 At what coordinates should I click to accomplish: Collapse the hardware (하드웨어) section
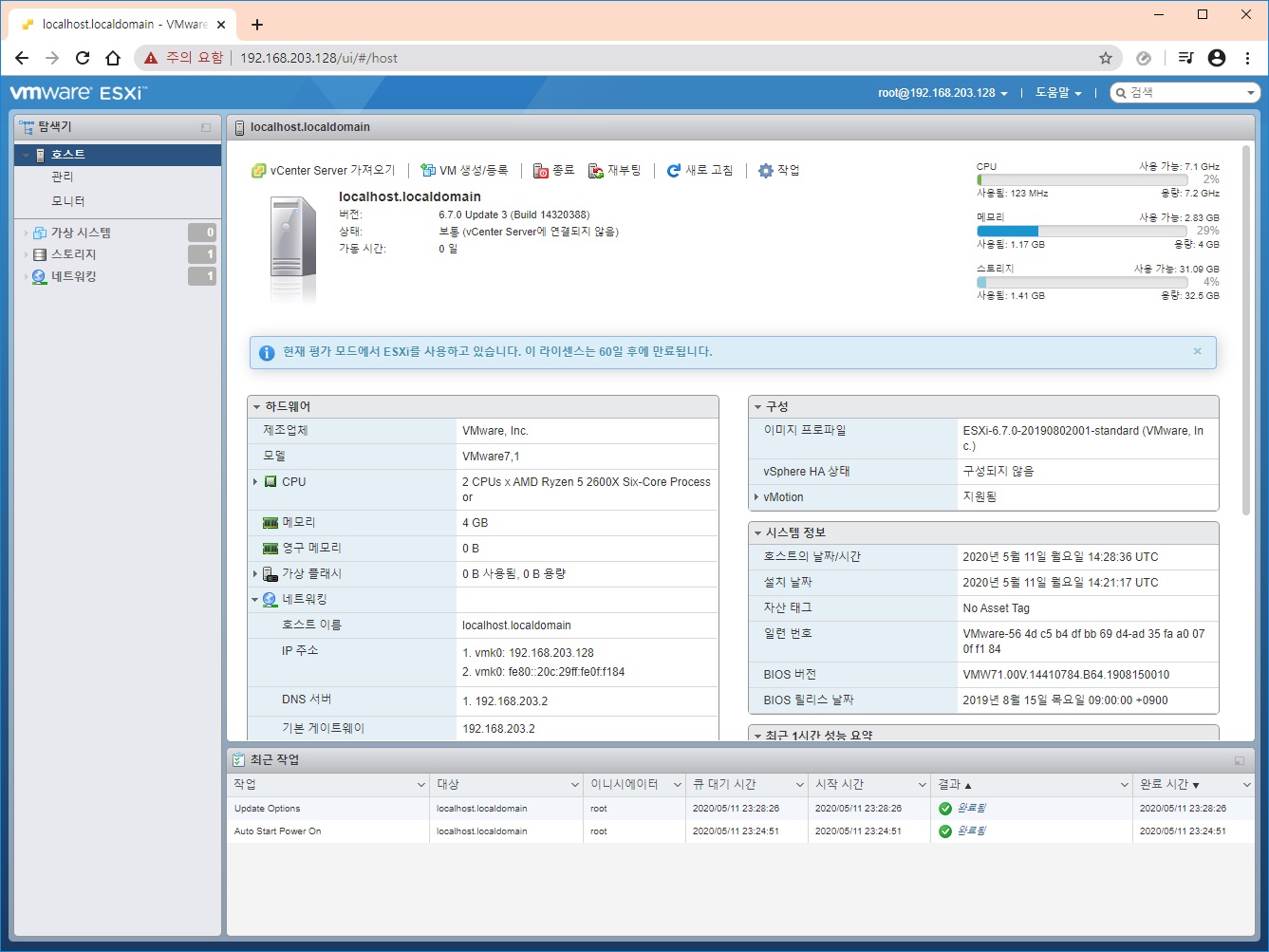click(257, 407)
